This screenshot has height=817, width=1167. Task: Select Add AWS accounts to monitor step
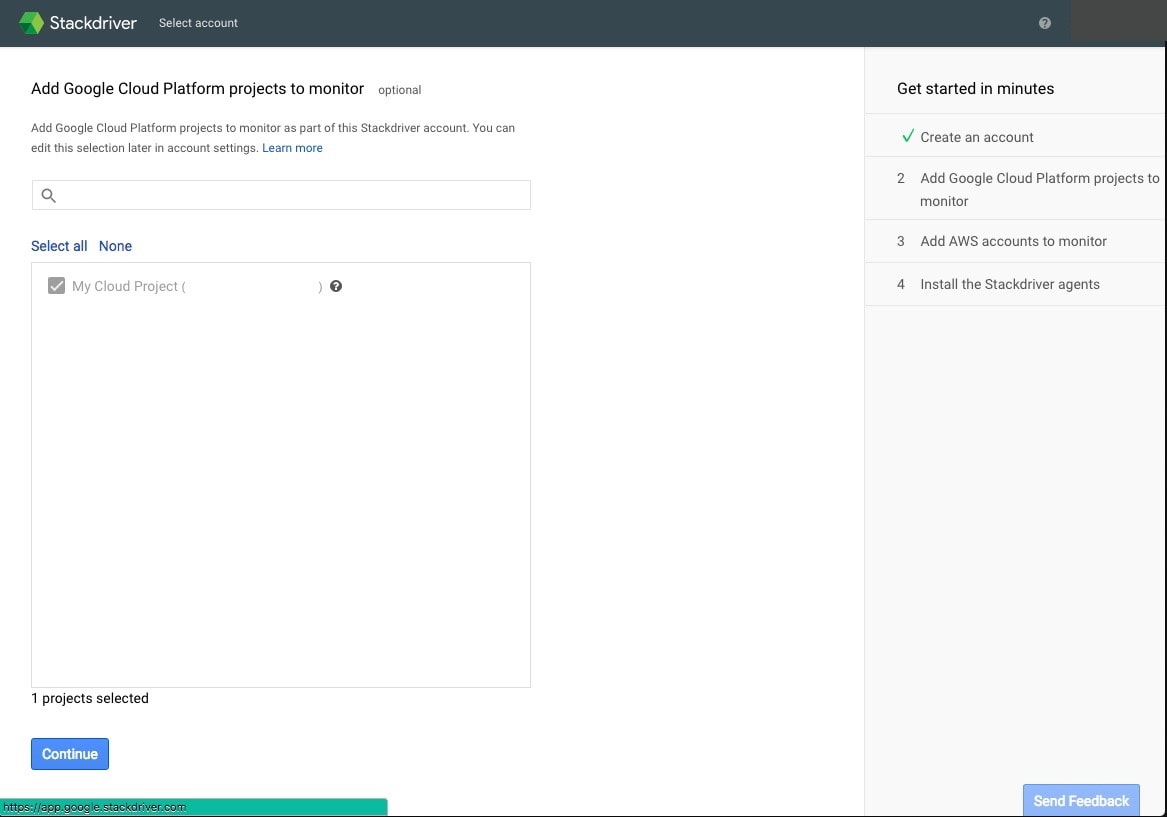tap(1015, 241)
